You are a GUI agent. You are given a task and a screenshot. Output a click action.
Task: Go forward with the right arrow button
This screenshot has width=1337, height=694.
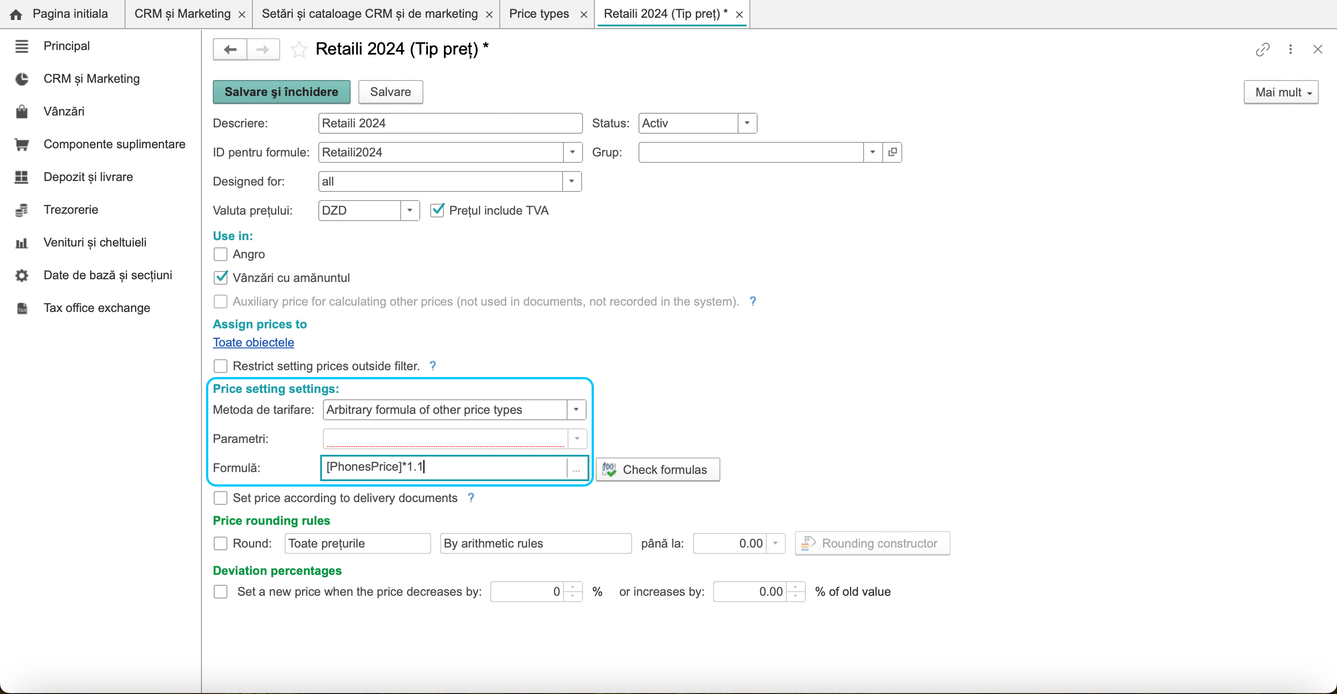coord(263,49)
